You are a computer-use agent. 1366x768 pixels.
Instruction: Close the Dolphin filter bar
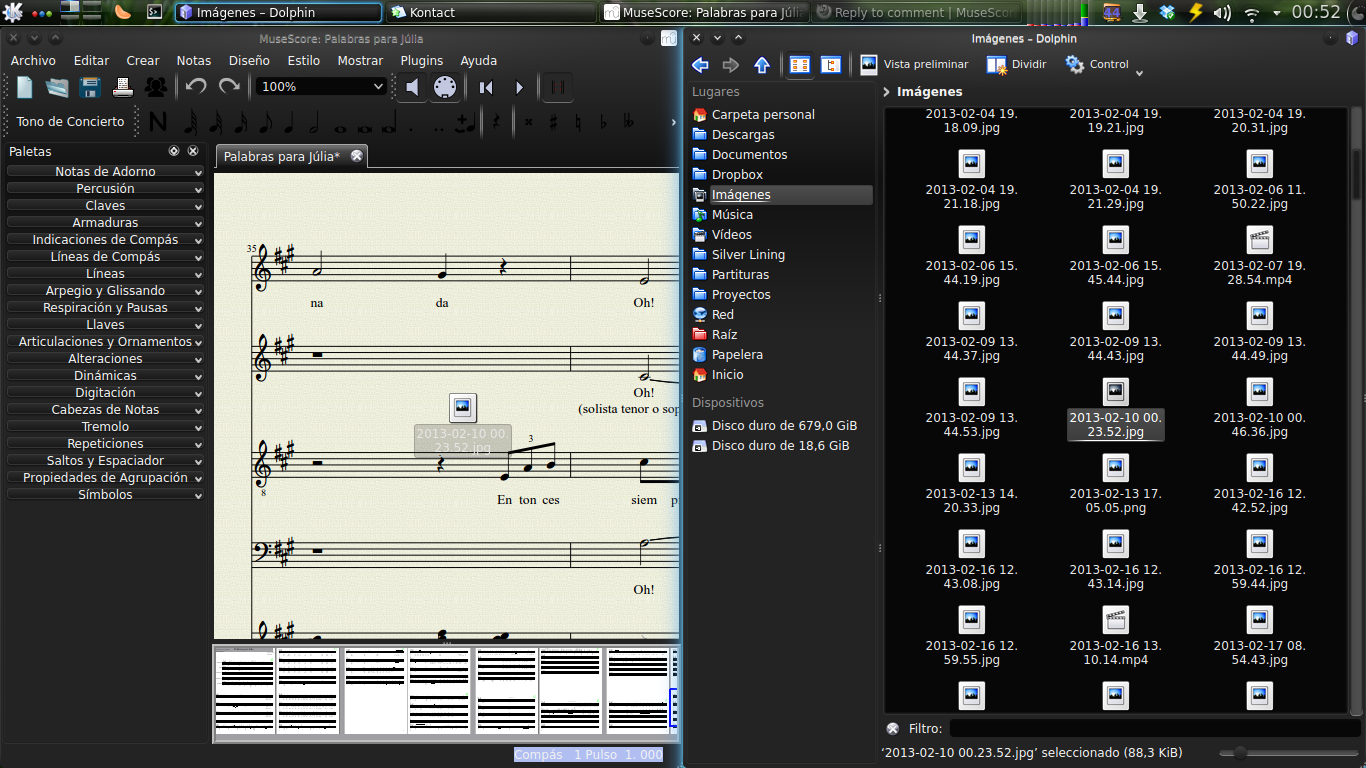(893, 729)
